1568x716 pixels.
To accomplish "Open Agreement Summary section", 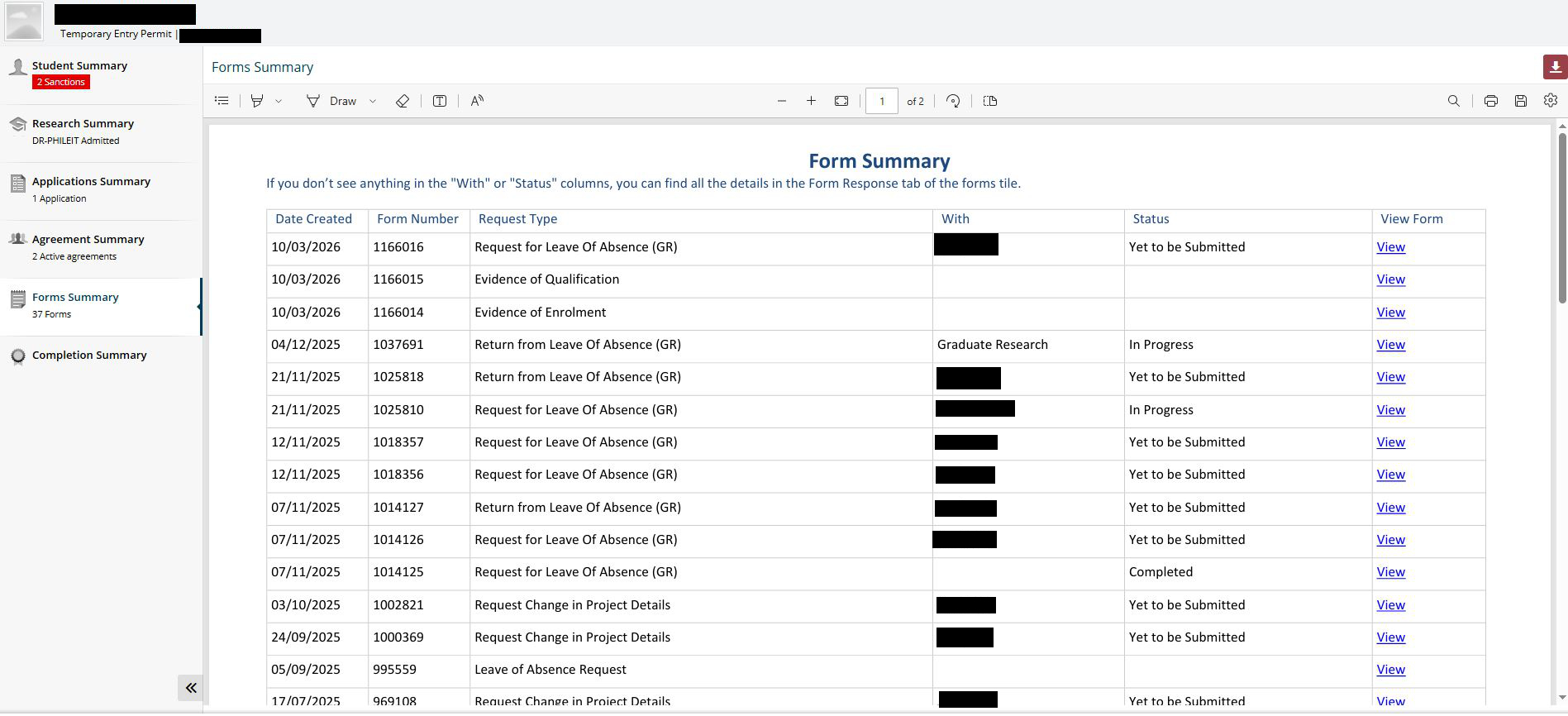I will [x=101, y=249].
